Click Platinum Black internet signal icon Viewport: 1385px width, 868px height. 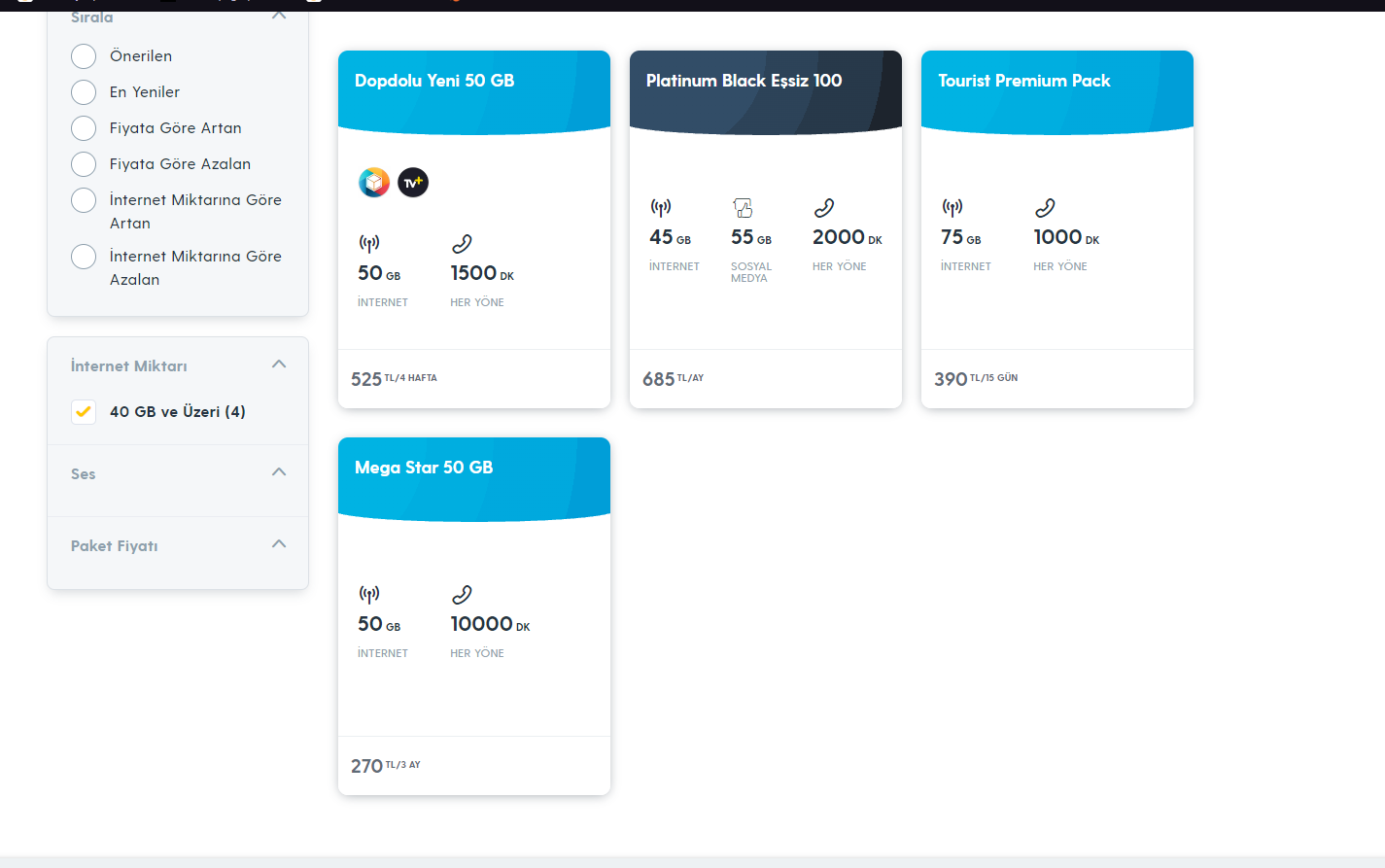point(661,207)
